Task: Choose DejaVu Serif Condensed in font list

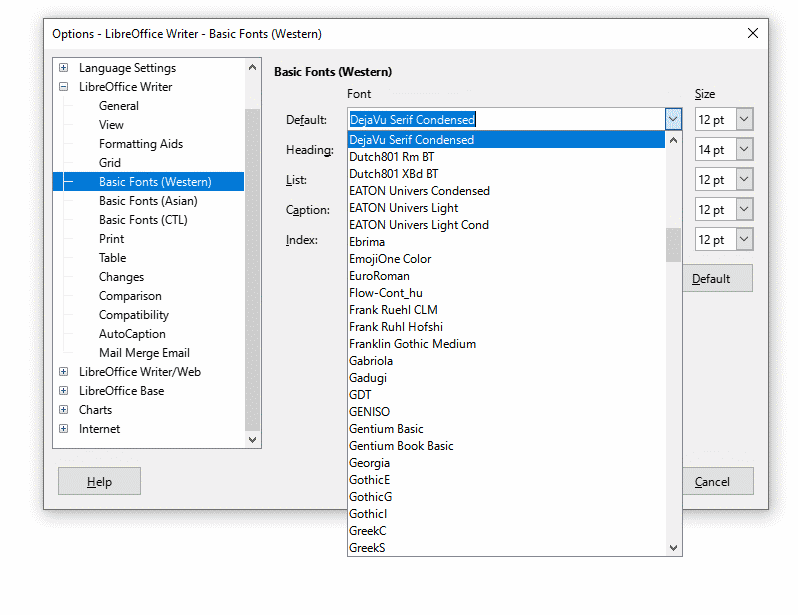Action: 506,139
